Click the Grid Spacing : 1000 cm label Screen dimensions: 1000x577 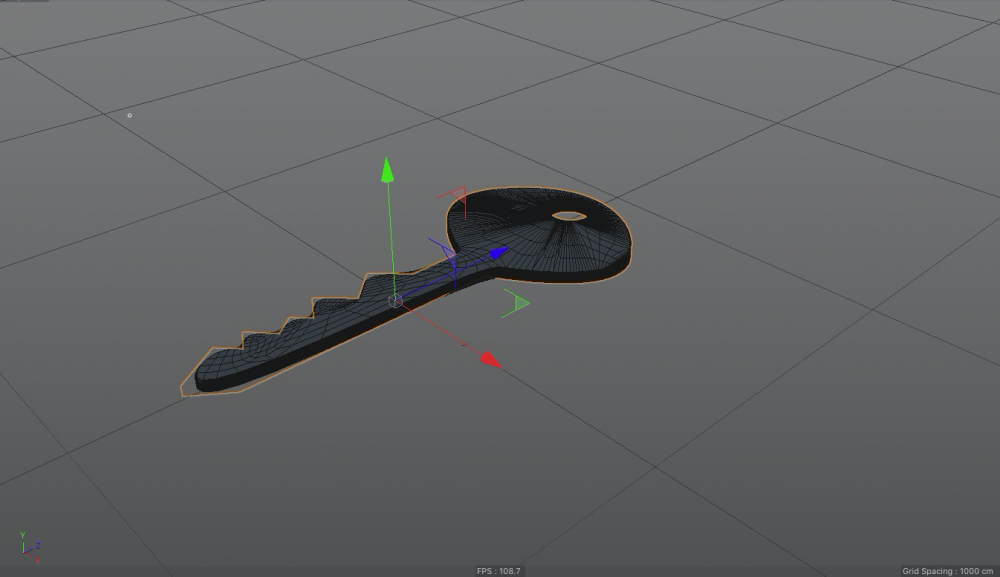coord(947,571)
